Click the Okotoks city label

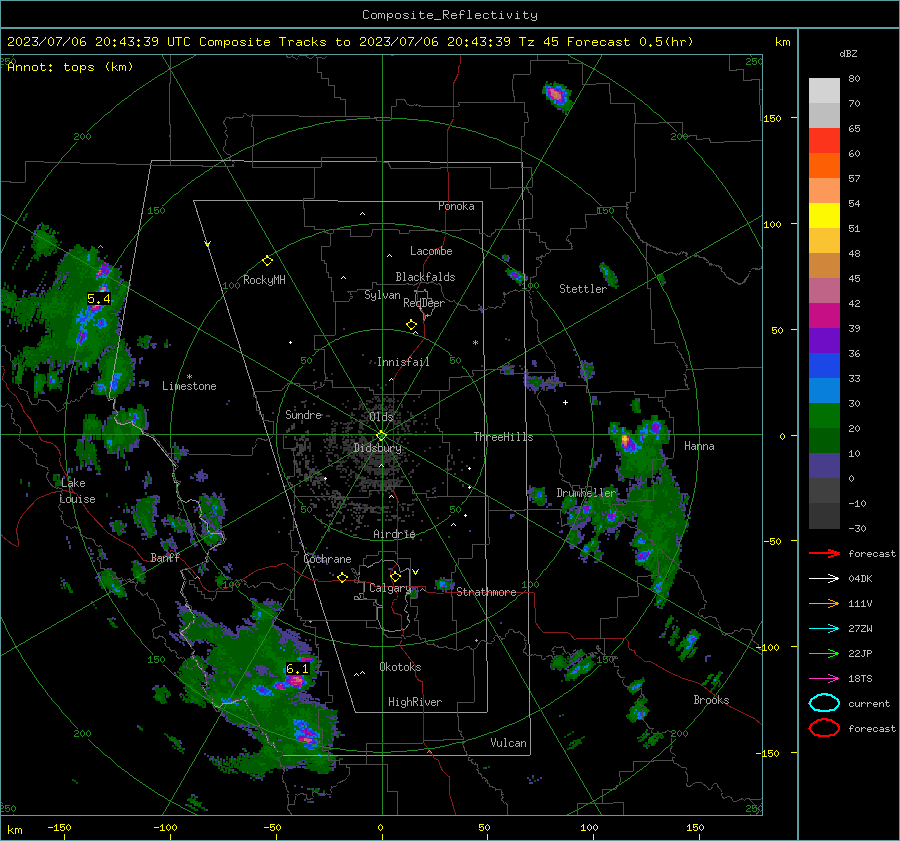(x=400, y=667)
